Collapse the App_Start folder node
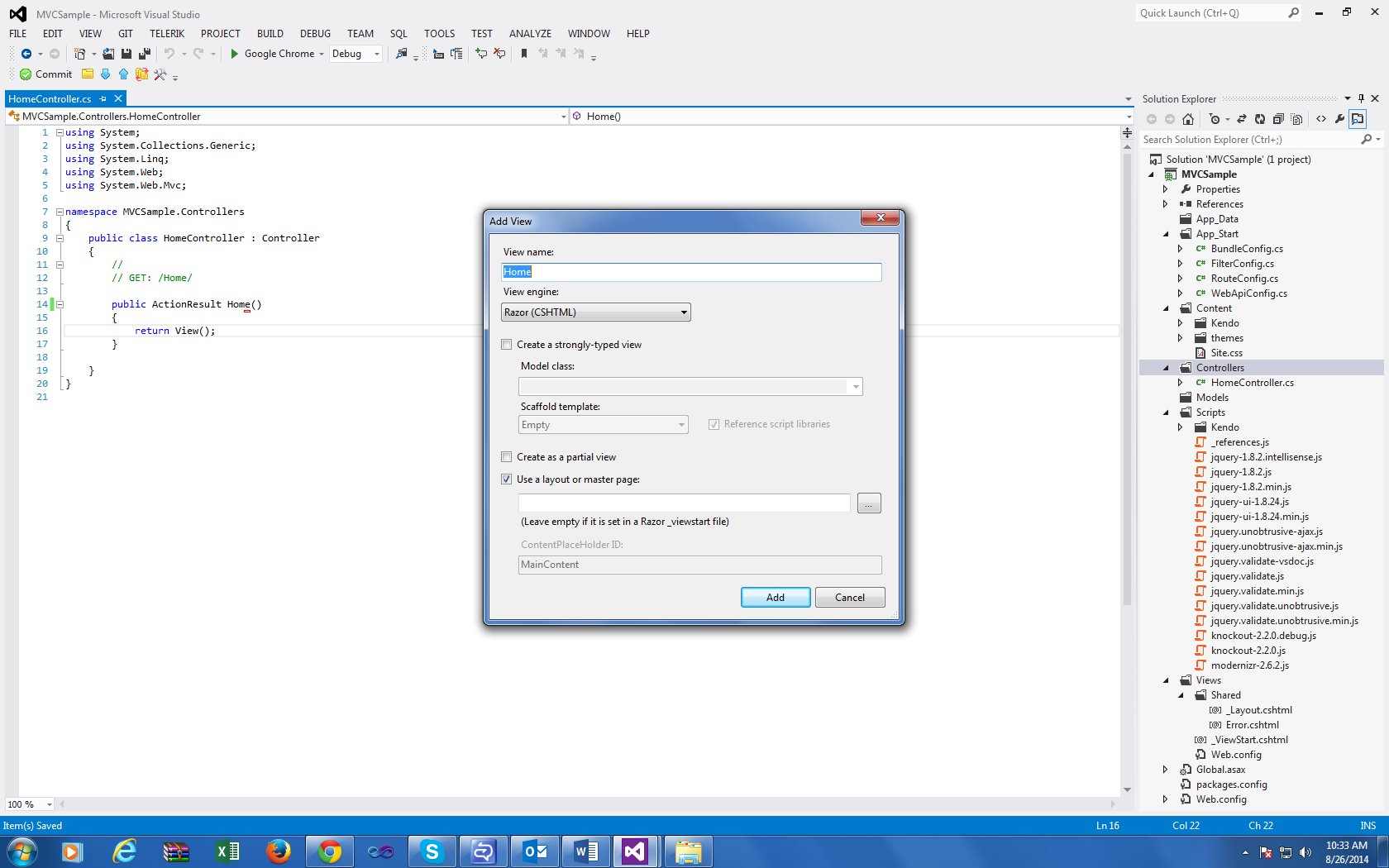Viewport: 1389px width, 868px height. (x=1167, y=234)
